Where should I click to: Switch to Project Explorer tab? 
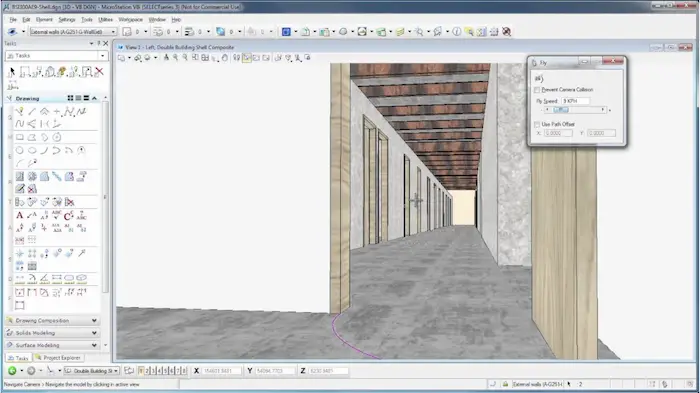[x=58, y=358]
